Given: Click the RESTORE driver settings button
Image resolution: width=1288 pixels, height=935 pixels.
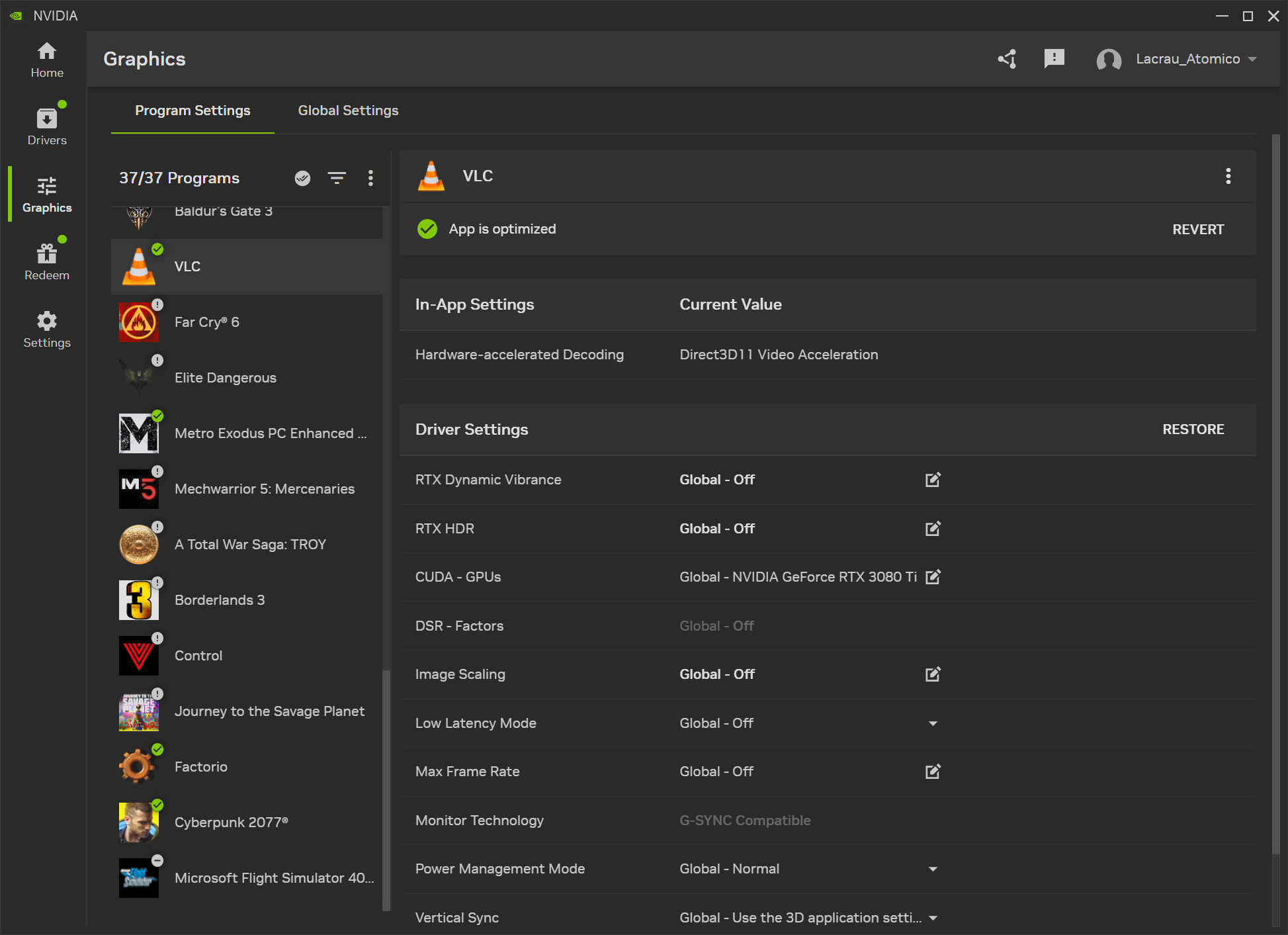Looking at the screenshot, I should tap(1193, 429).
